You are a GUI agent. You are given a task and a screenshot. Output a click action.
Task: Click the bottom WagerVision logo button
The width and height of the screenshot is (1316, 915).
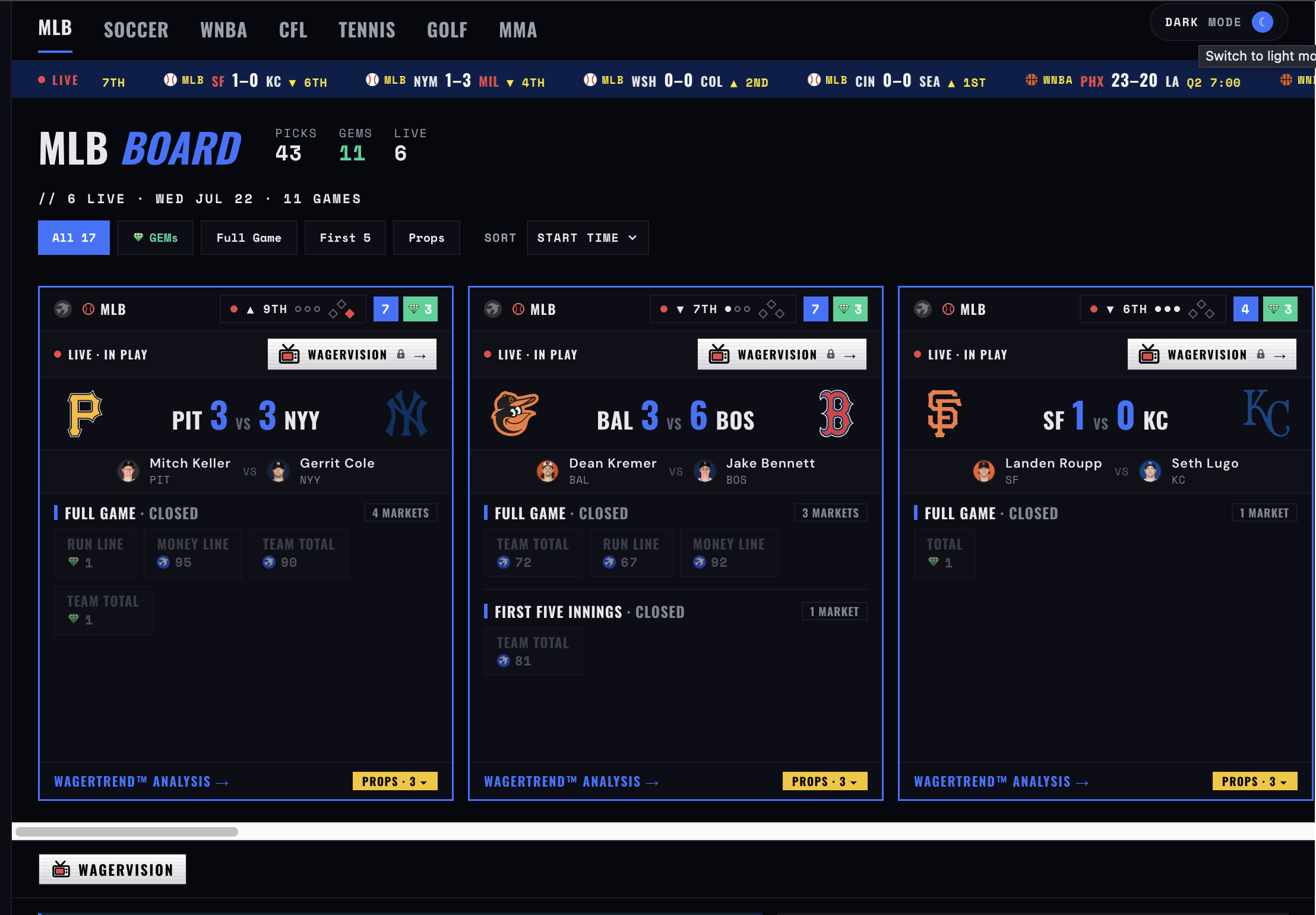[113, 870]
